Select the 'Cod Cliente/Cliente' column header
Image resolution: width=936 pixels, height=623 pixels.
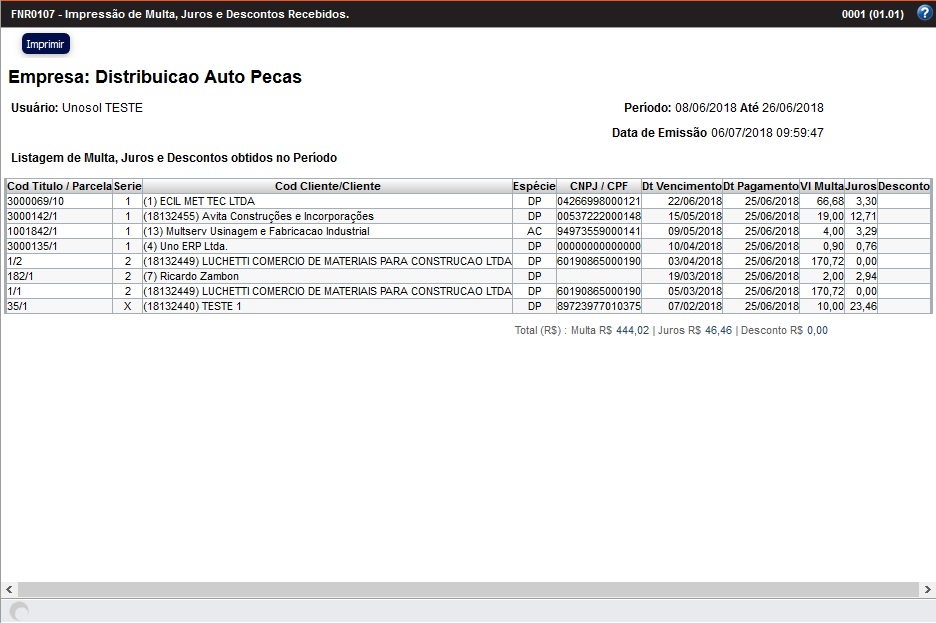coord(327,186)
